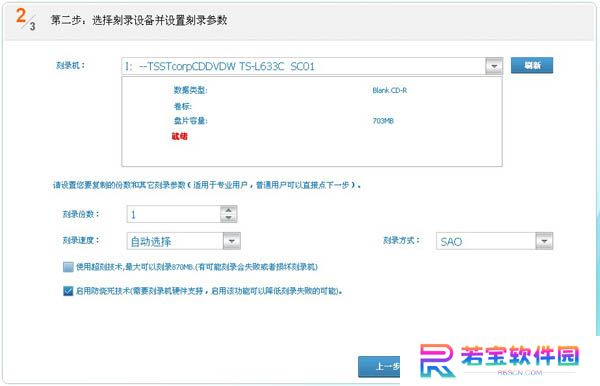Increase burn copies with up arrow

[x=228, y=210]
